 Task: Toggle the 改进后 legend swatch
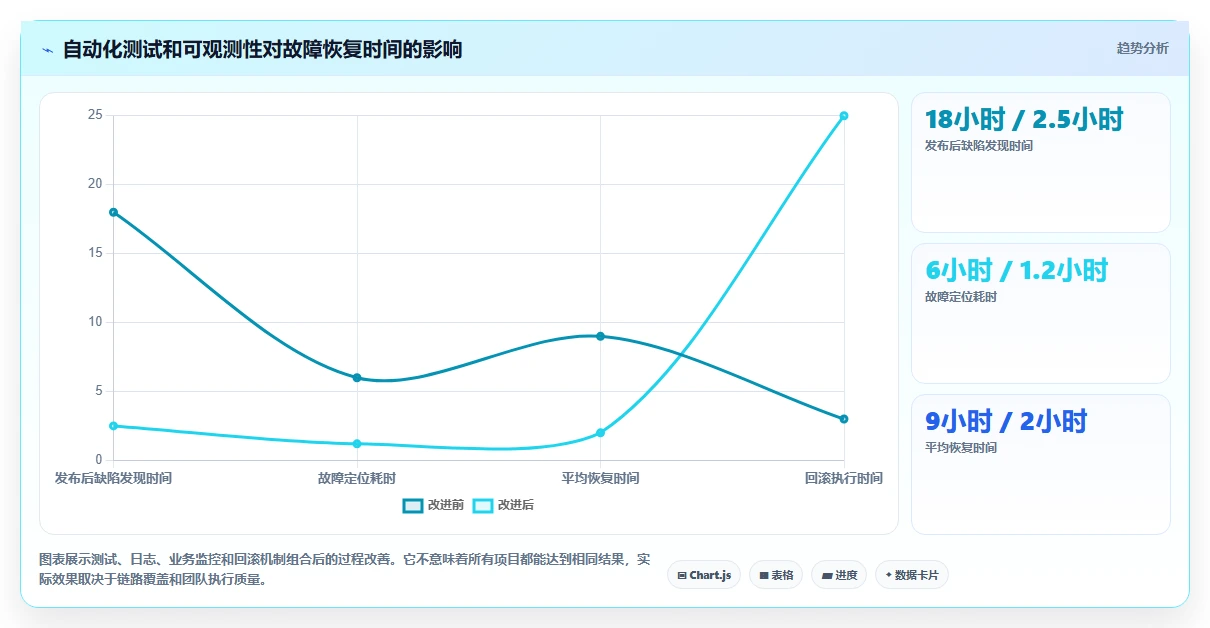[483, 505]
